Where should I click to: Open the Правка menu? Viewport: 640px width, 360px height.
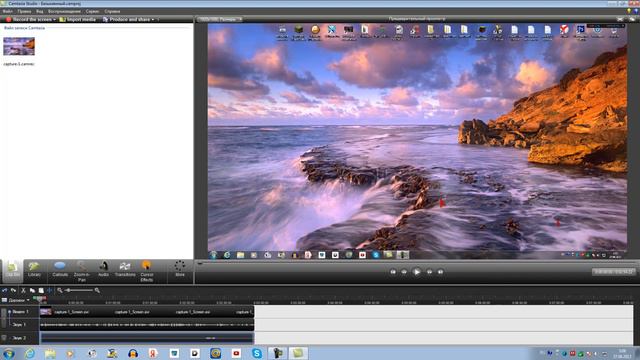pyautogui.click(x=24, y=11)
